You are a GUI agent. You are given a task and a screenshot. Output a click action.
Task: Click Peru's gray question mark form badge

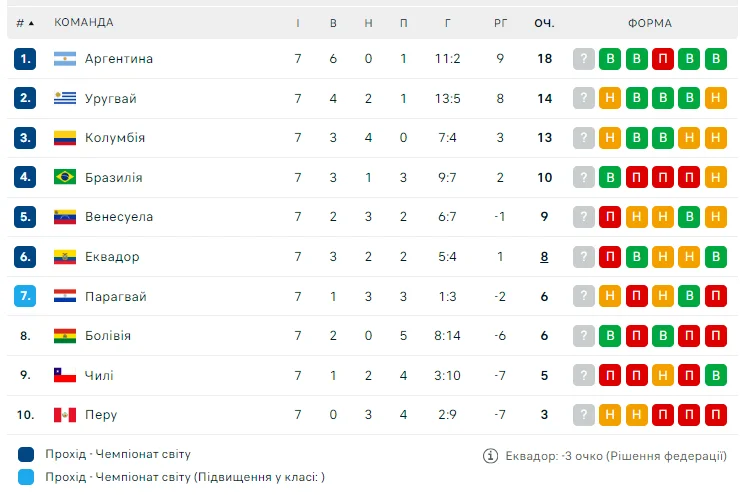click(585, 415)
